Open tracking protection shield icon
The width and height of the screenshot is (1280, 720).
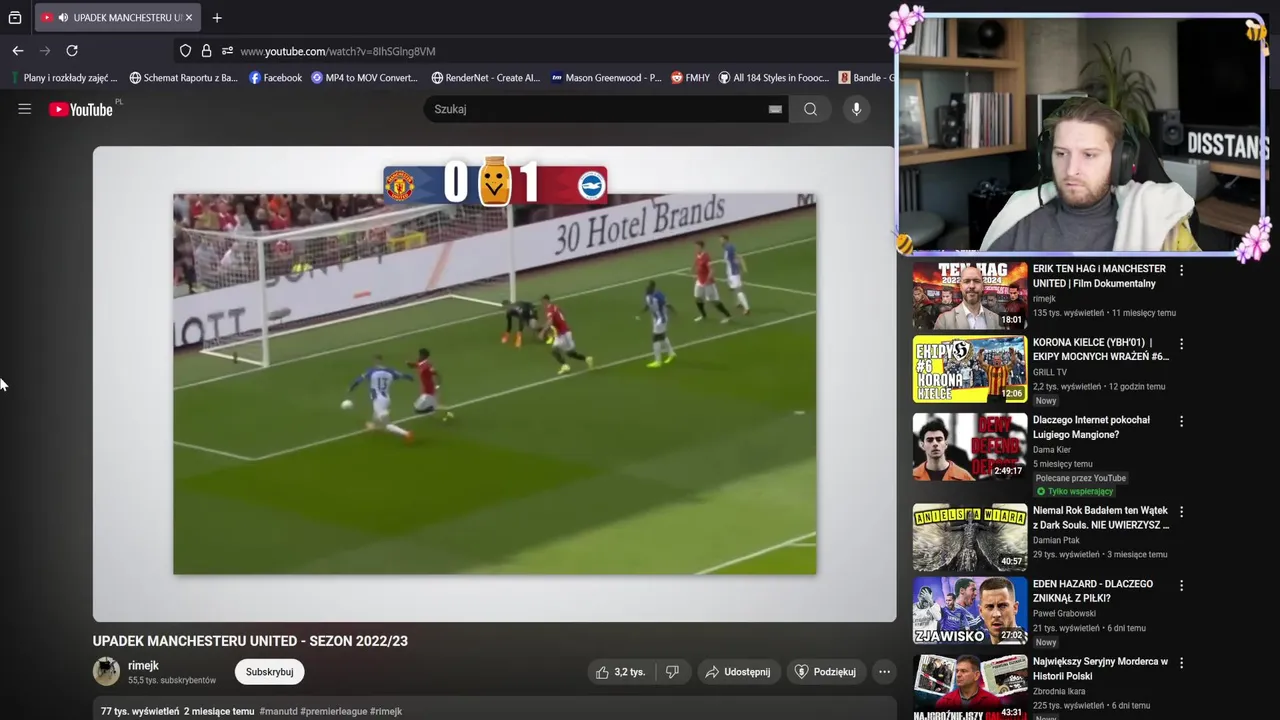185,51
